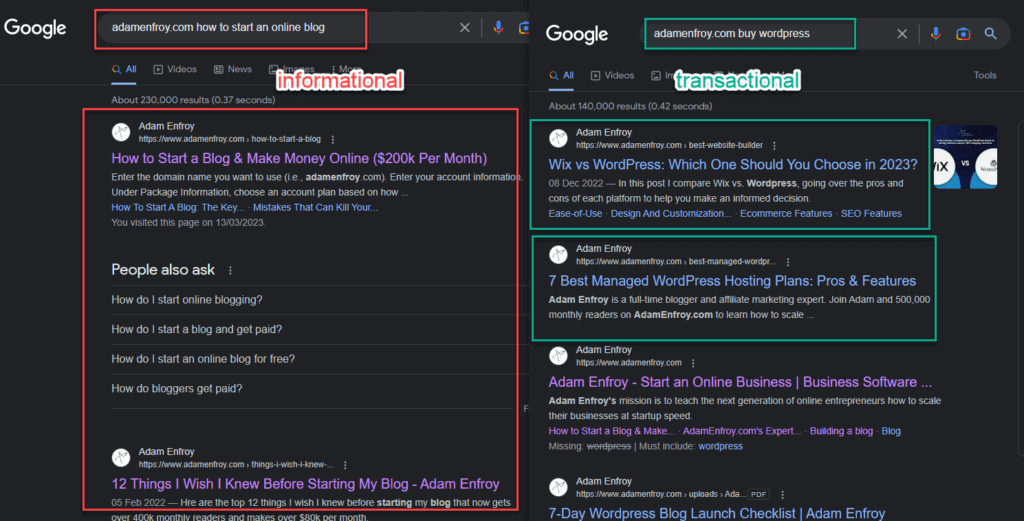Open 'Ease-of-Use' sitelink

(x=575, y=214)
